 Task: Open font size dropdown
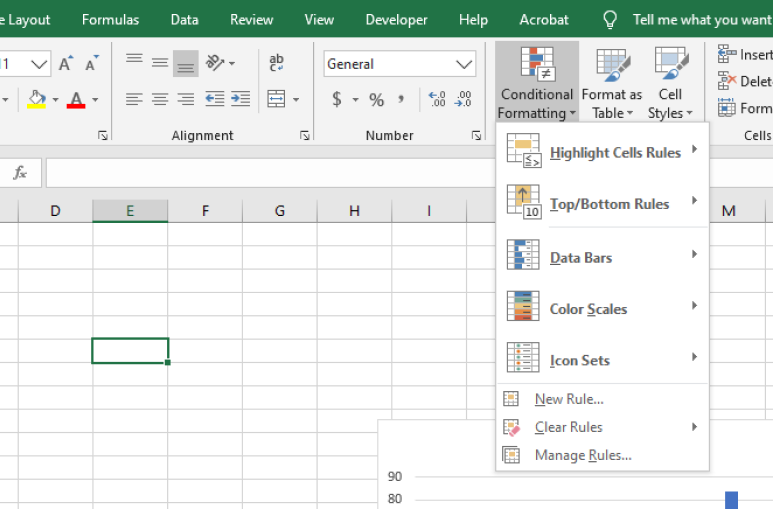[38, 64]
